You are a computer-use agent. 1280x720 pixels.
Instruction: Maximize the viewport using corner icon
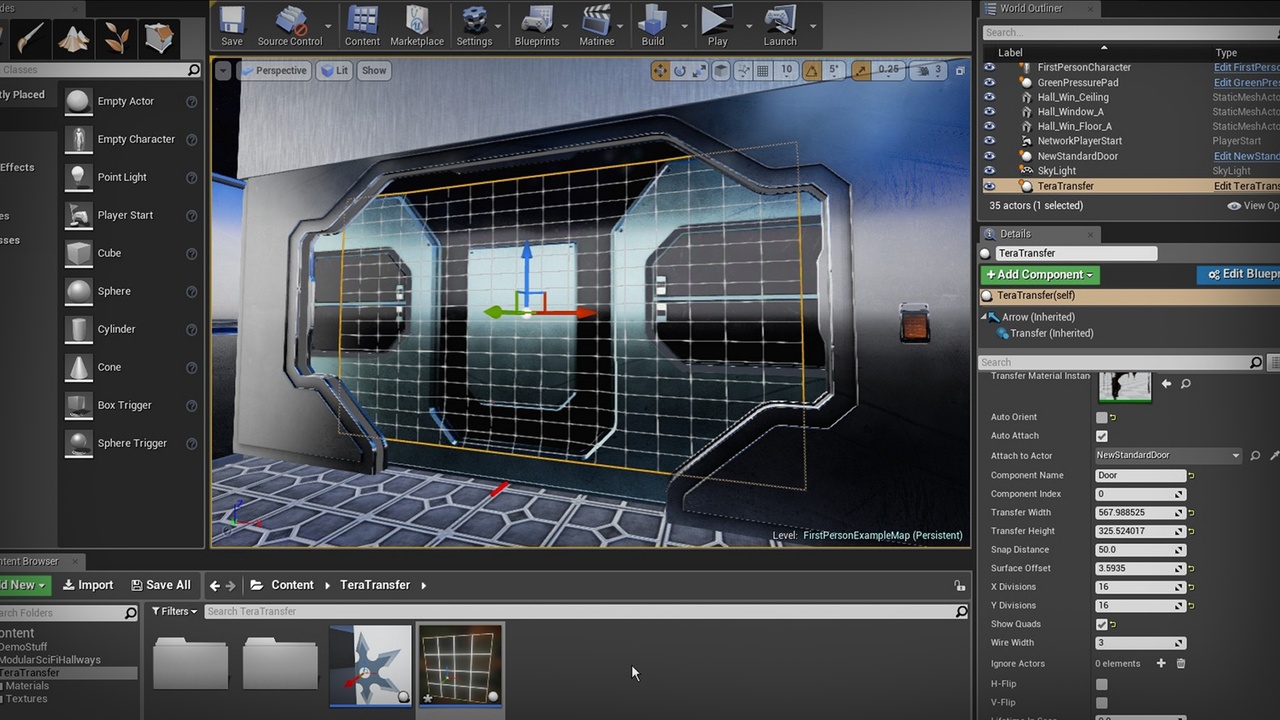click(960, 70)
